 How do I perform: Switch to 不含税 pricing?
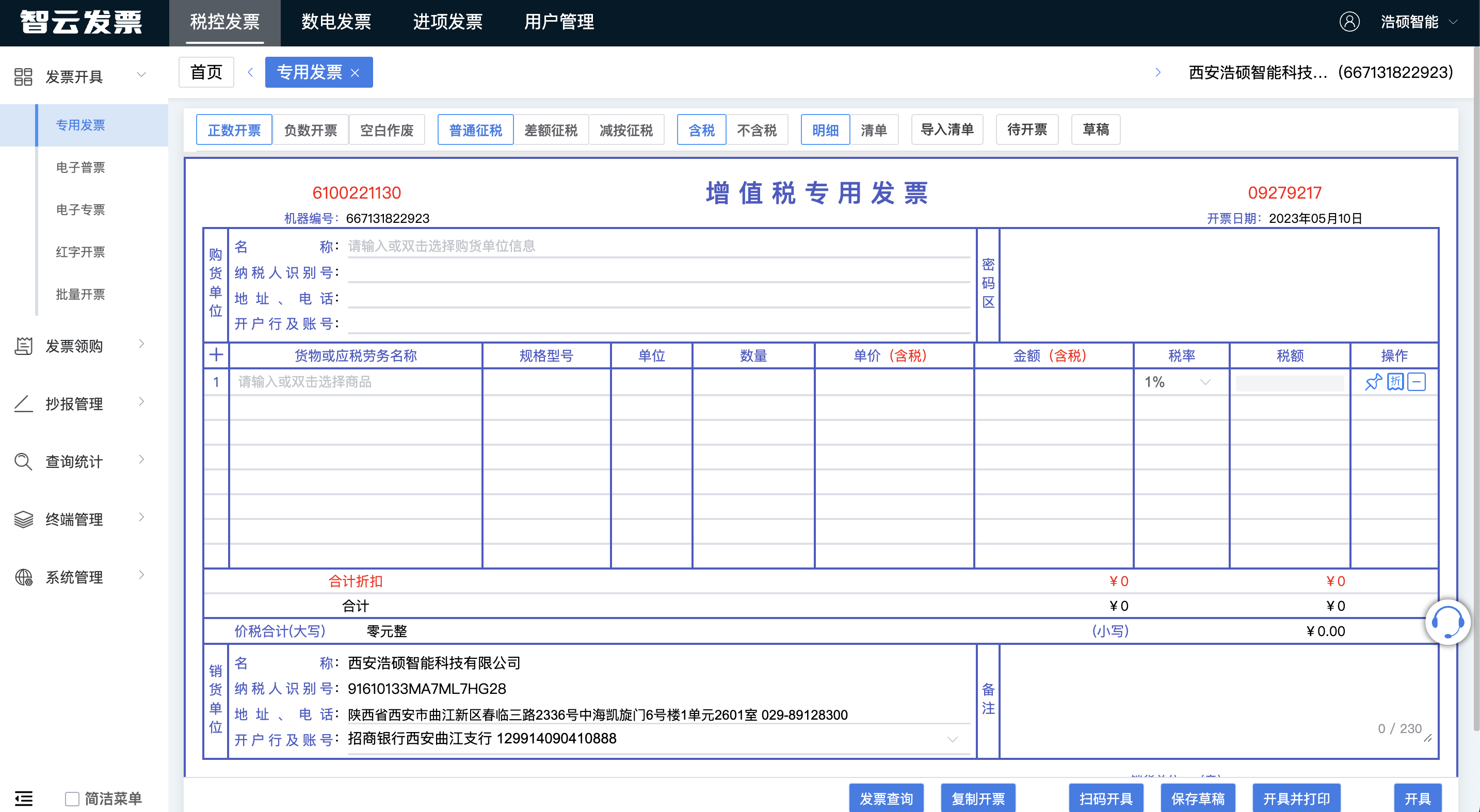[757, 130]
